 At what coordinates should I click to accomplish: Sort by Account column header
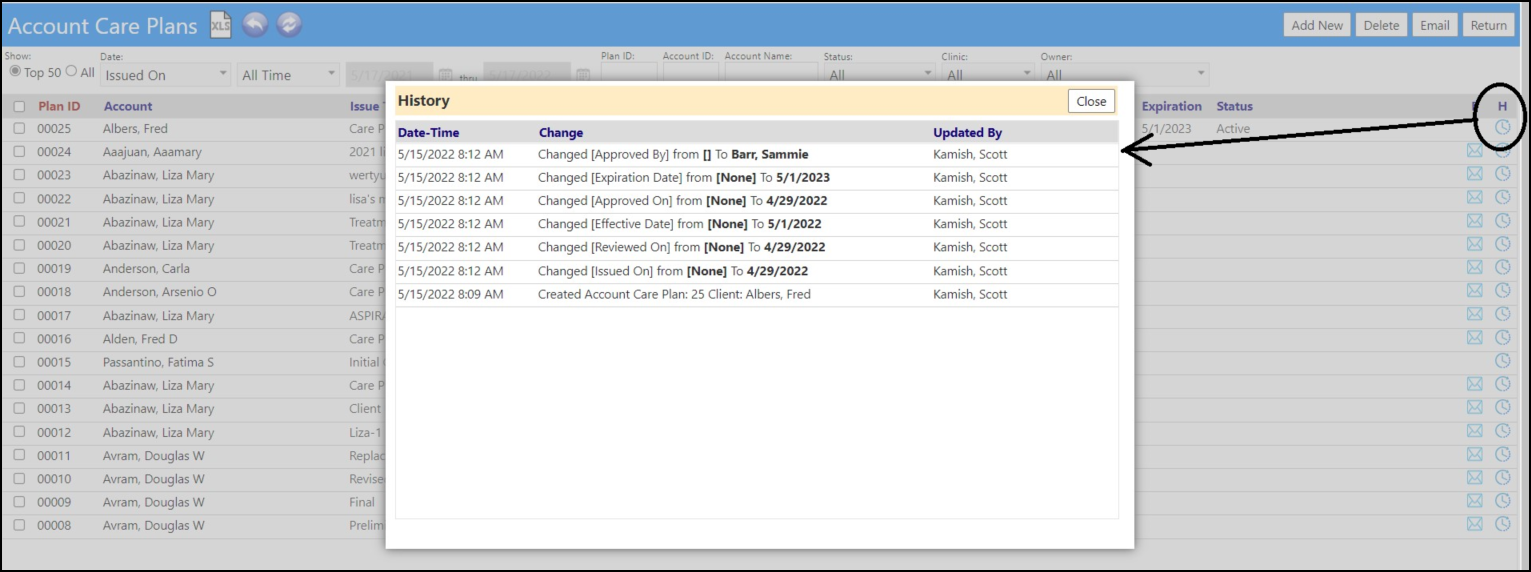click(x=128, y=106)
